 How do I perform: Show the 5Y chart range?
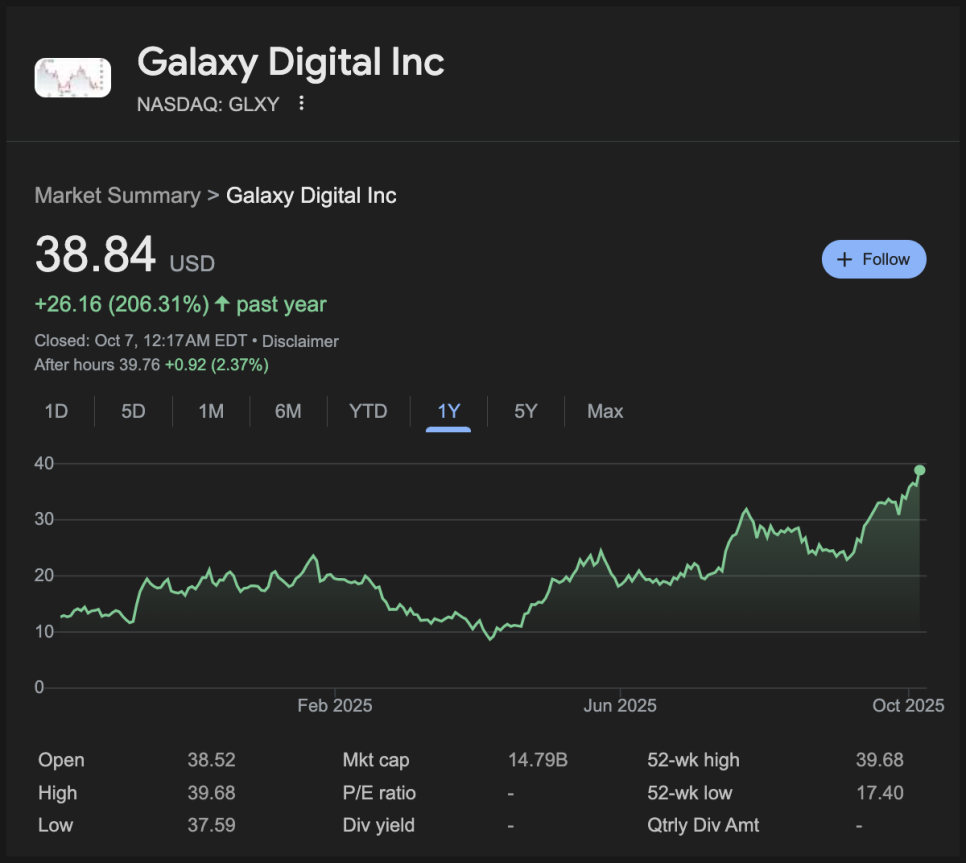click(526, 411)
